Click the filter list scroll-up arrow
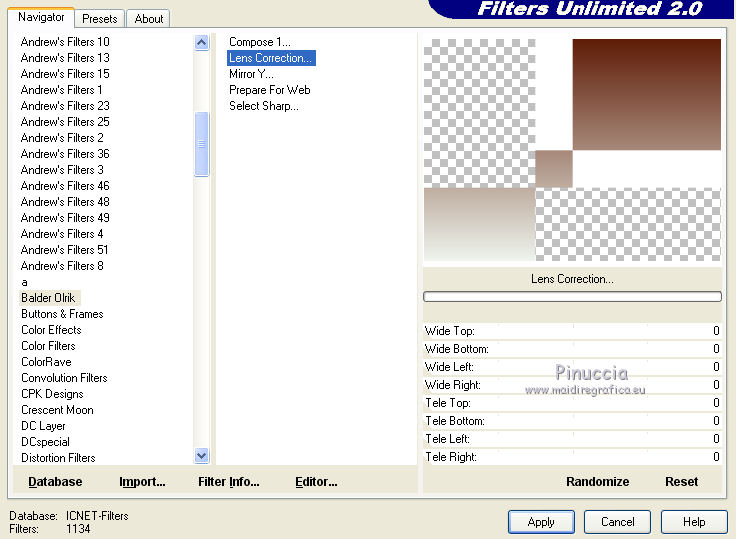 point(201,43)
